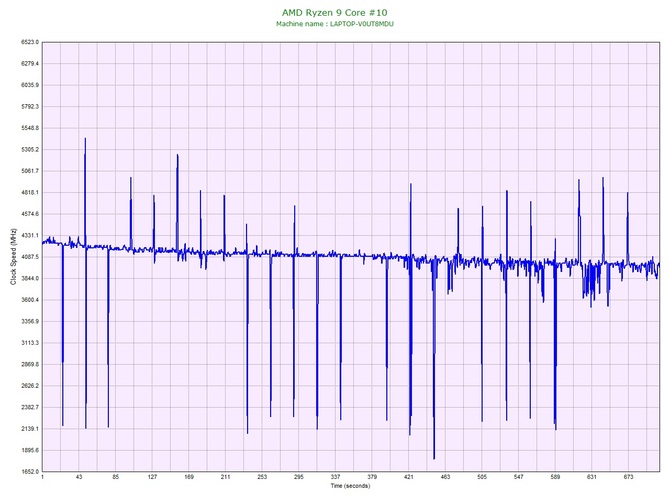Screen dimensions: 670x503
Task: Click the 1652.0 y-axis value
Action: [30, 472]
